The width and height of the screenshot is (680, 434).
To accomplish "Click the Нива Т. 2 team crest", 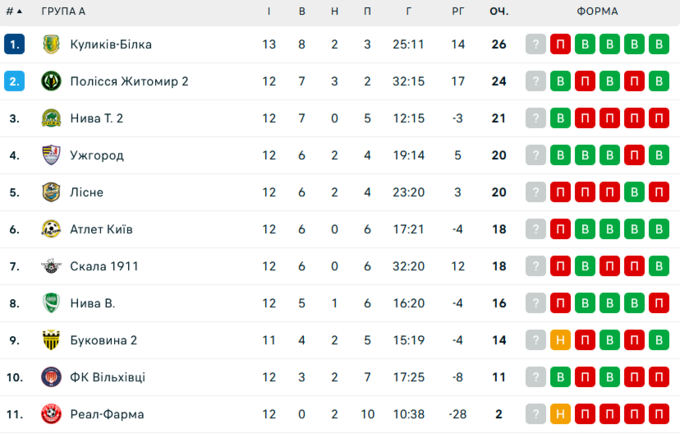I will coord(52,118).
